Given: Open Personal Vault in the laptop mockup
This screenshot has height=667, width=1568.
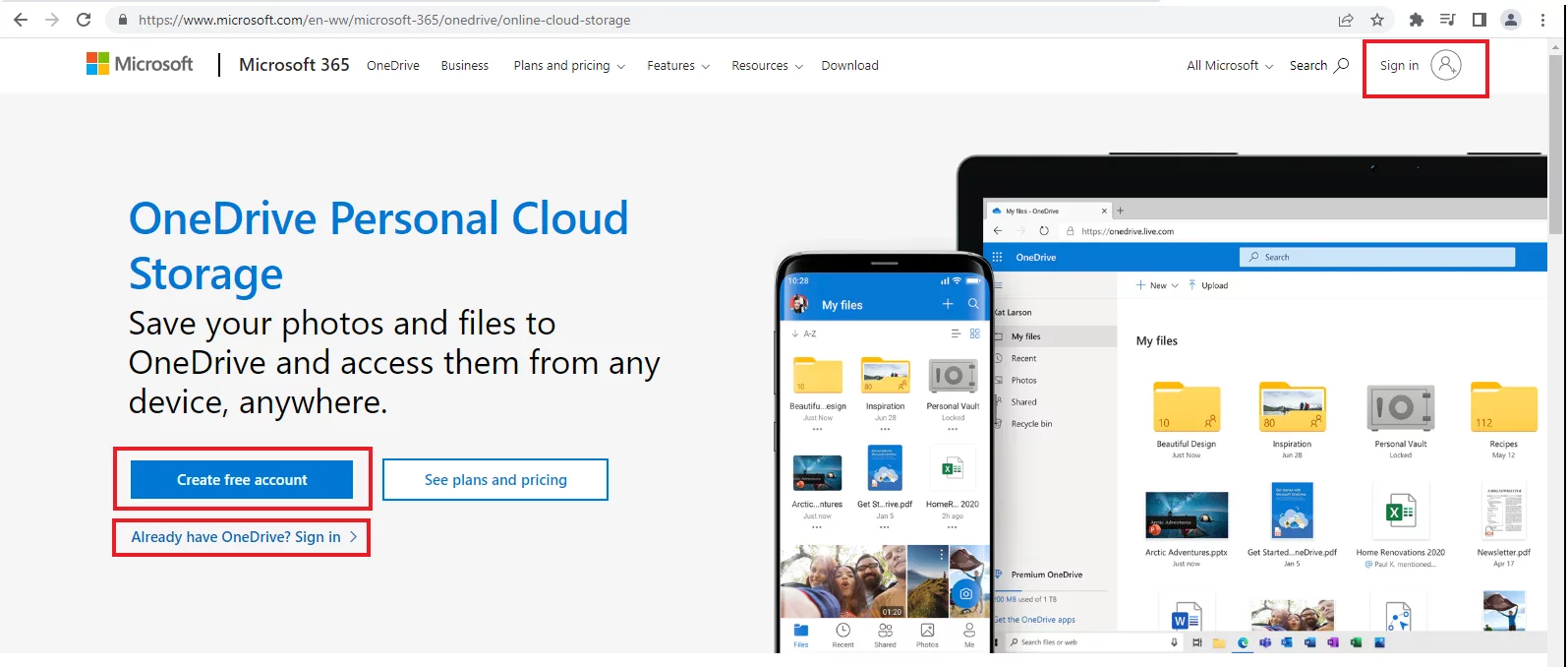Looking at the screenshot, I should click(x=1401, y=420).
